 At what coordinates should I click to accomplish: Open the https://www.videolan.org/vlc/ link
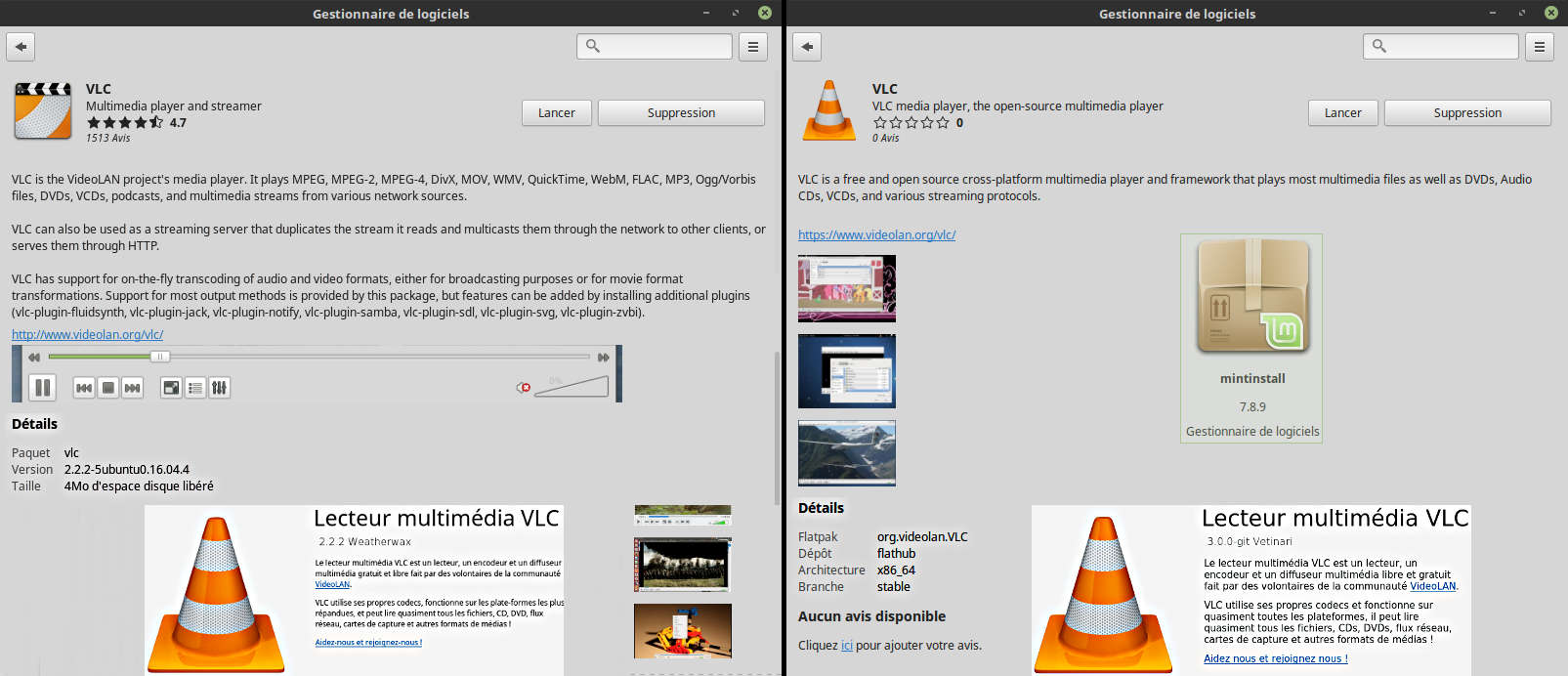click(876, 234)
